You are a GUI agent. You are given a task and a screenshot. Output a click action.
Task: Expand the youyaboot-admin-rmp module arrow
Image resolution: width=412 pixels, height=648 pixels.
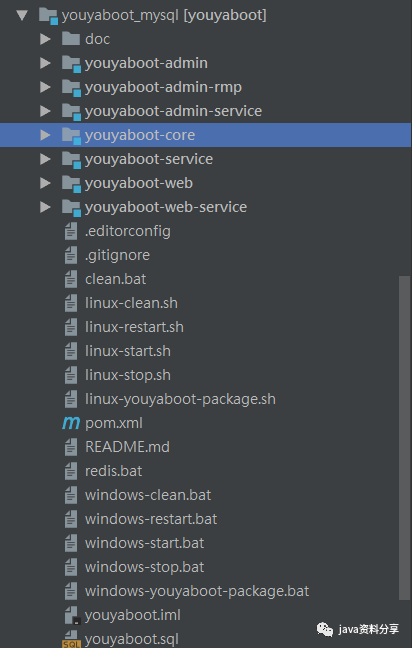coord(45,87)
